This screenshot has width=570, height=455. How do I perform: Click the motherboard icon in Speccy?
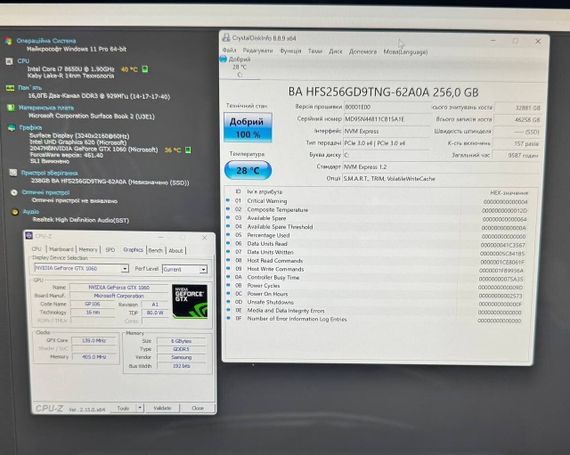tap(11, 108)
